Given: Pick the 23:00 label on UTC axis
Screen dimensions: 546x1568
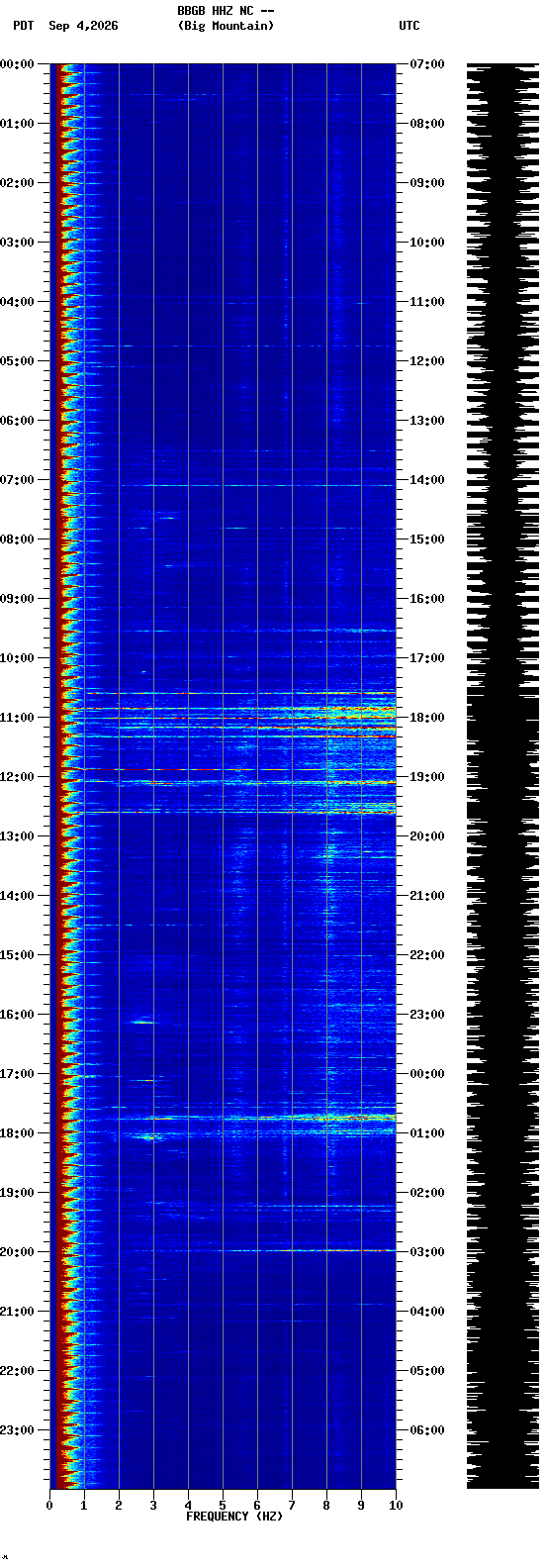Looking at the screenshot, I should (x=427, y=1015).
